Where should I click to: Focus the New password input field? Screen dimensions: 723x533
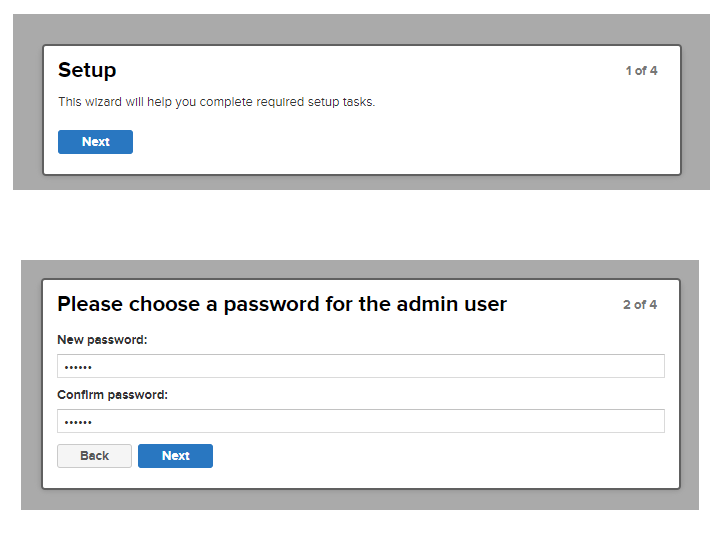(360, 367)
